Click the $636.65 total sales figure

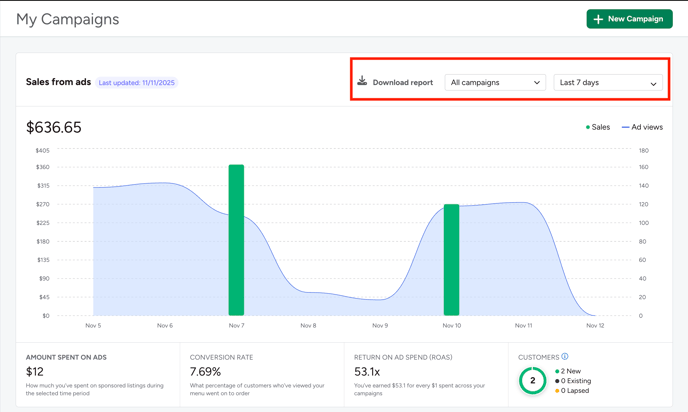54,128
